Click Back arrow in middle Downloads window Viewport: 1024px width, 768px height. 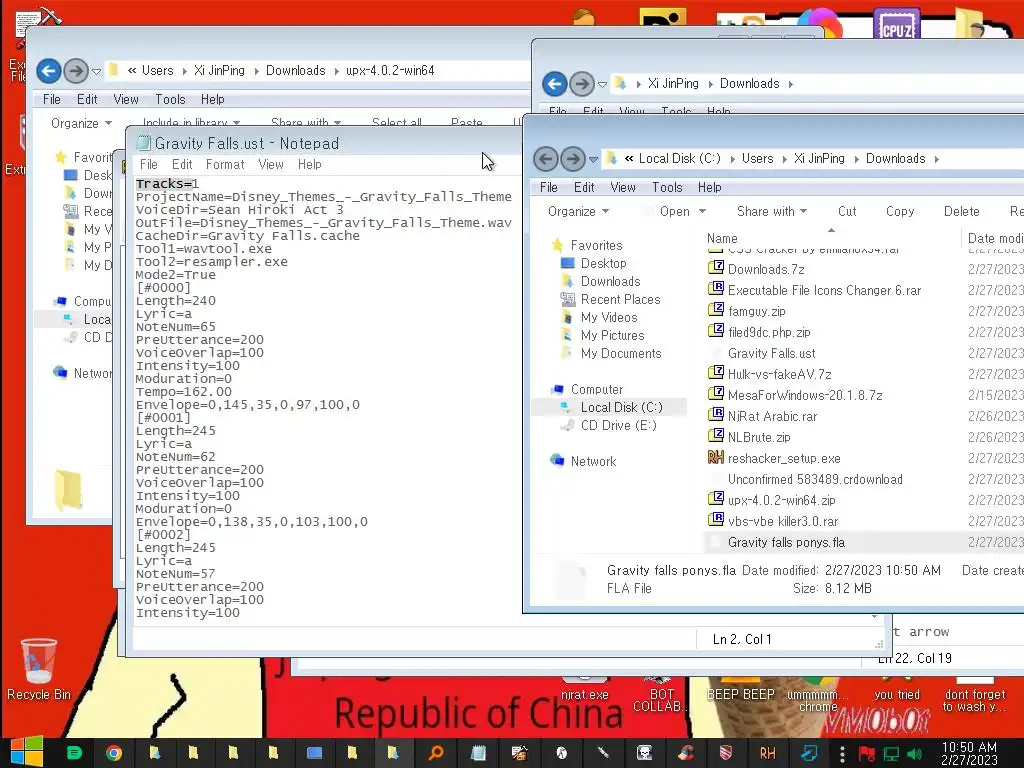point(554,84)
